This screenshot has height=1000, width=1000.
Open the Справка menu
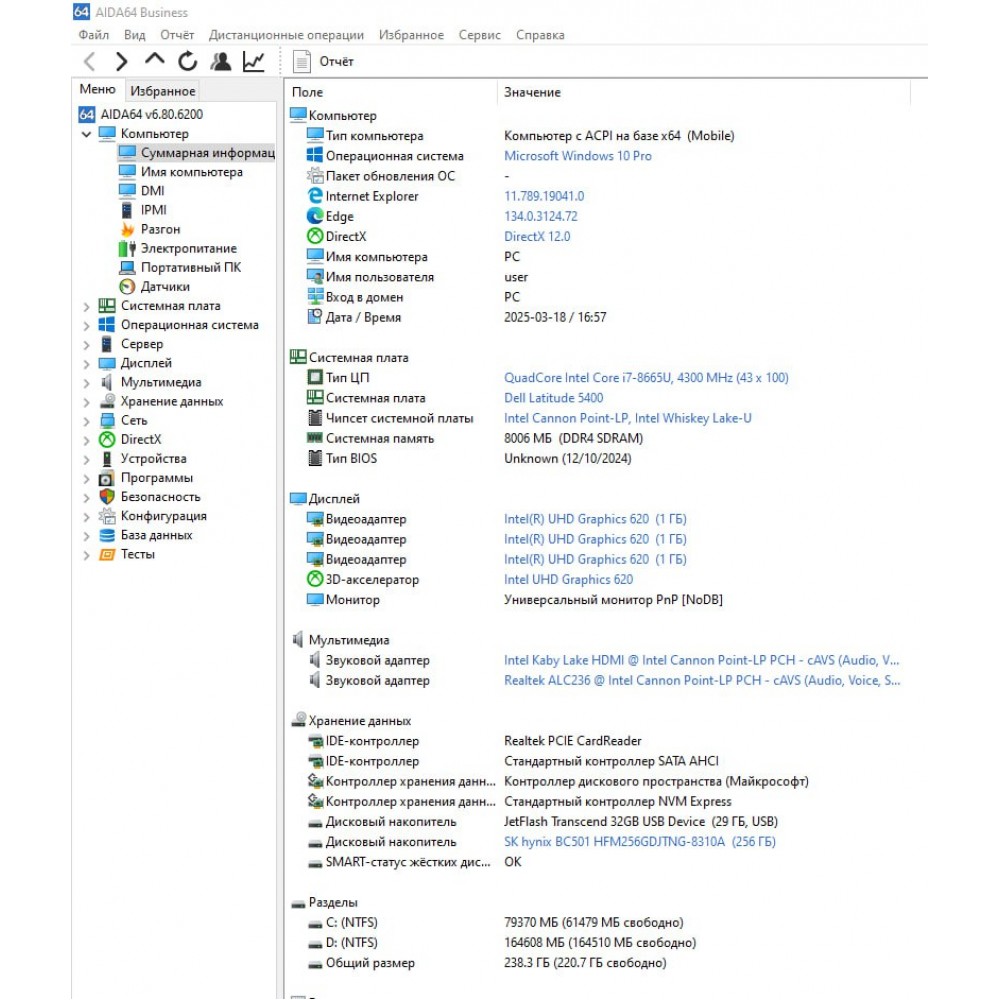click(540, 35)
